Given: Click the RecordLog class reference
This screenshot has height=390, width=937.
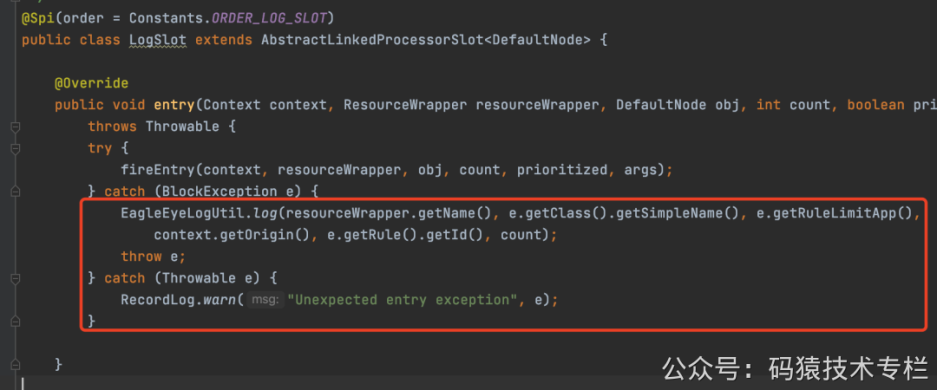Looking at the screenshot, I should 158,300.
